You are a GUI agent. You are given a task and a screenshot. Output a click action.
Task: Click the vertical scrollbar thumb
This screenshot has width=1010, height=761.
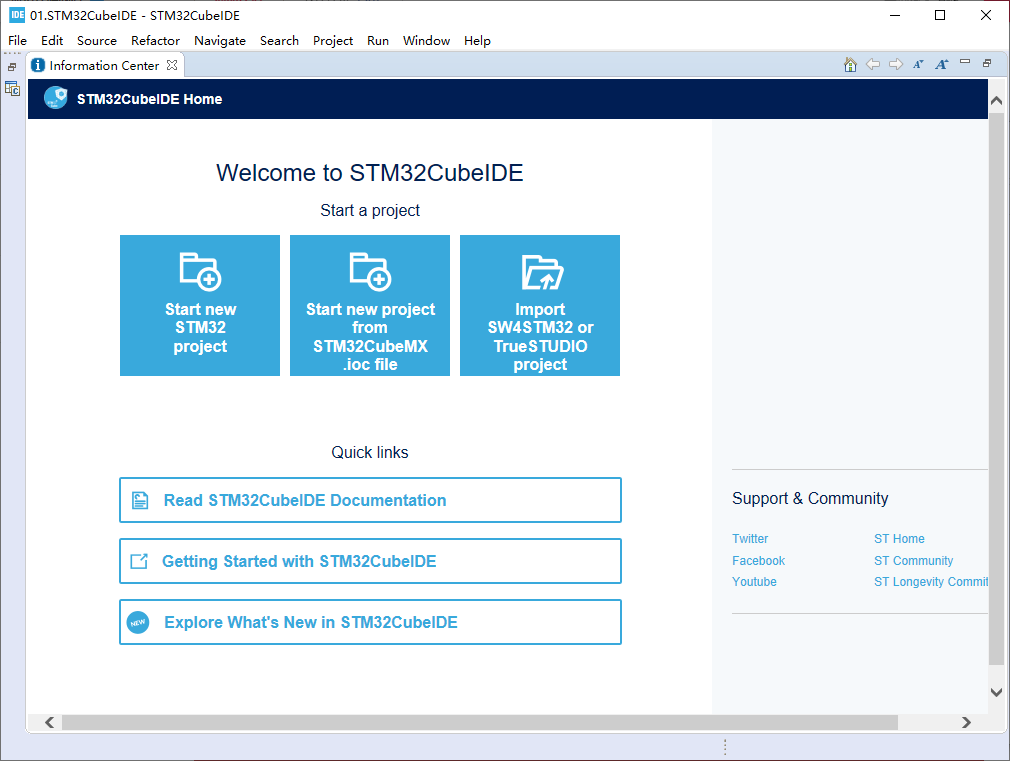[996, 389]
